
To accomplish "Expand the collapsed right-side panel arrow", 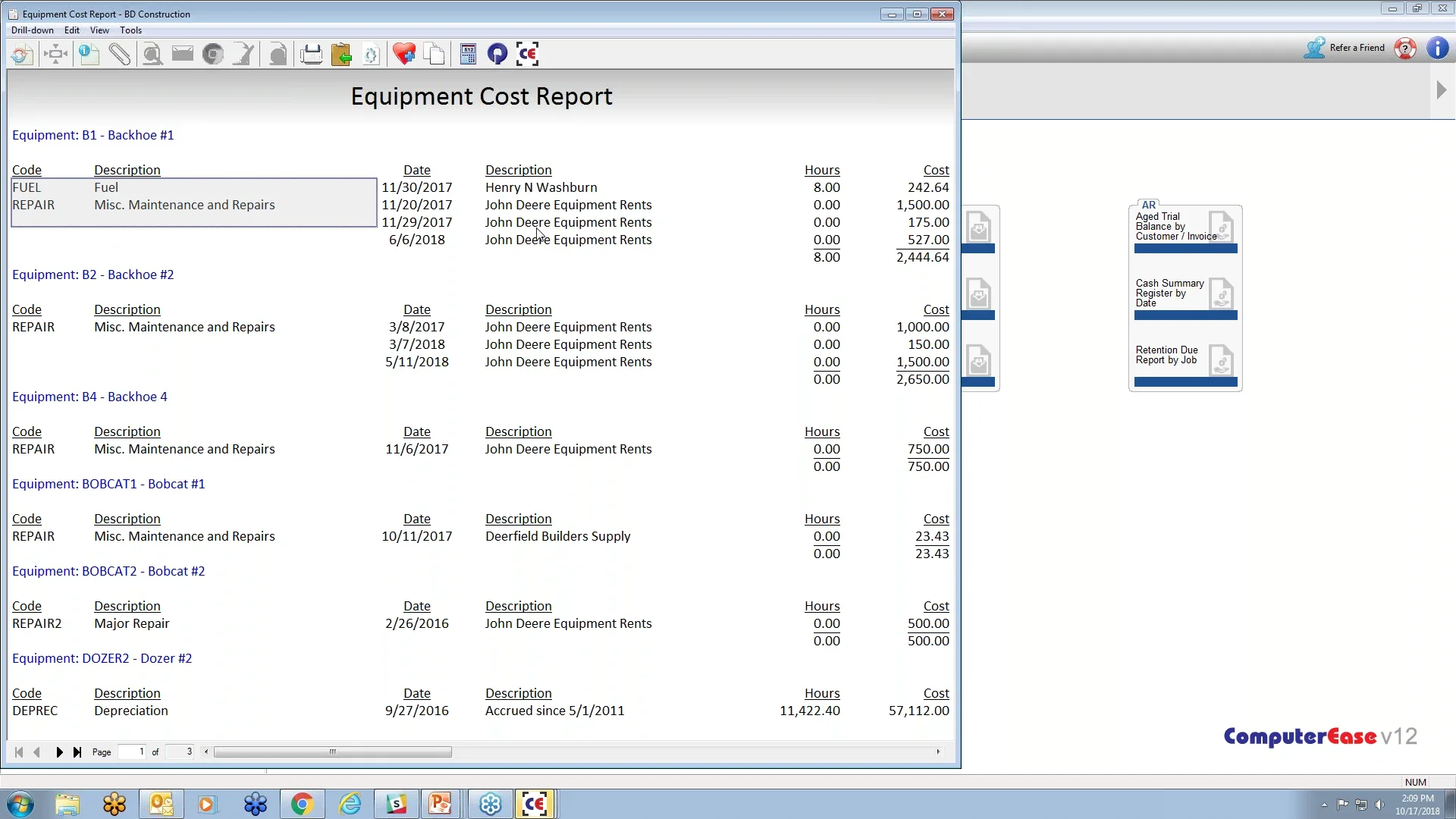I will [x=1441, y=89].
